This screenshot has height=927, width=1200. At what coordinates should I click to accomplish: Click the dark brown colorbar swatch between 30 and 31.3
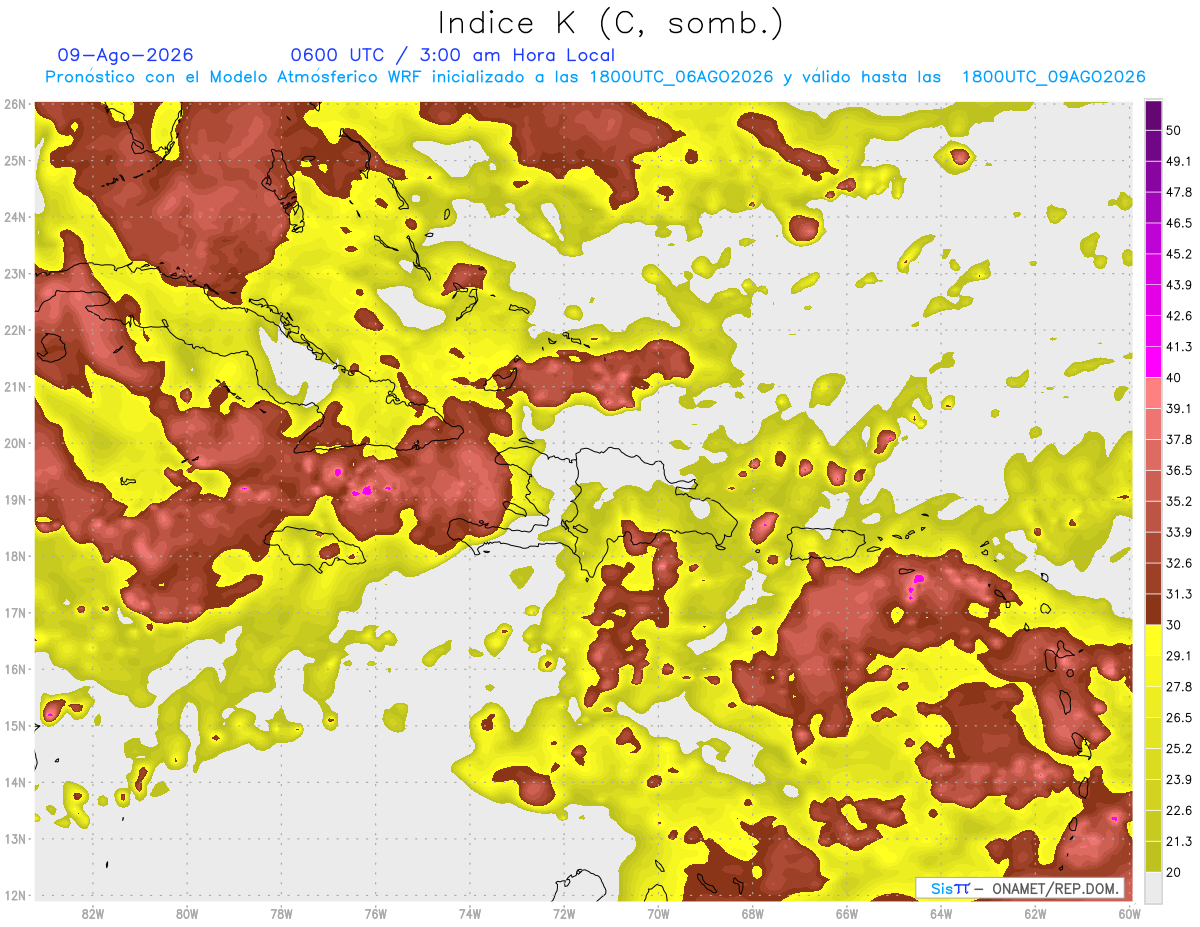tap(1153, 609)
